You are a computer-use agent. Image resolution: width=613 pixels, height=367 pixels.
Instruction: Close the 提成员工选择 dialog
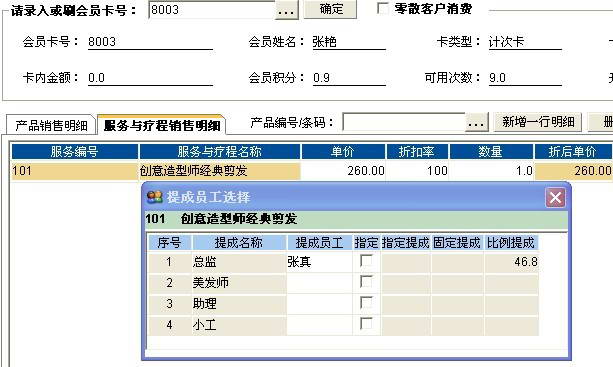(x=555, y=197)
